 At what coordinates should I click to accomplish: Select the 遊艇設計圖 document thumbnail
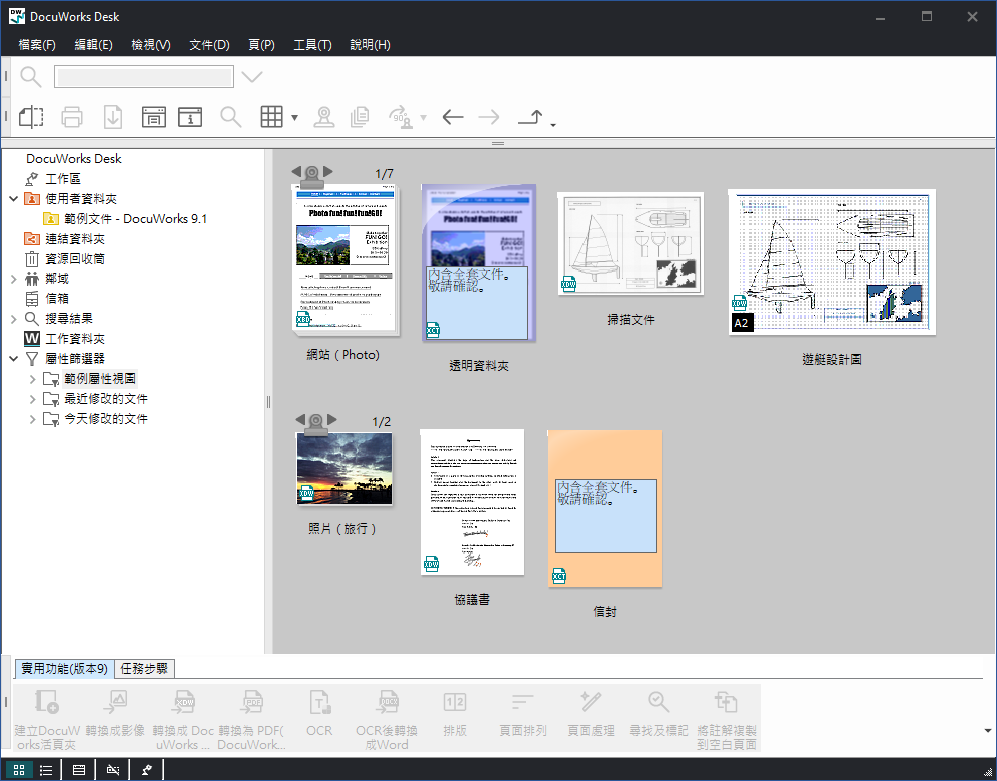832,261
